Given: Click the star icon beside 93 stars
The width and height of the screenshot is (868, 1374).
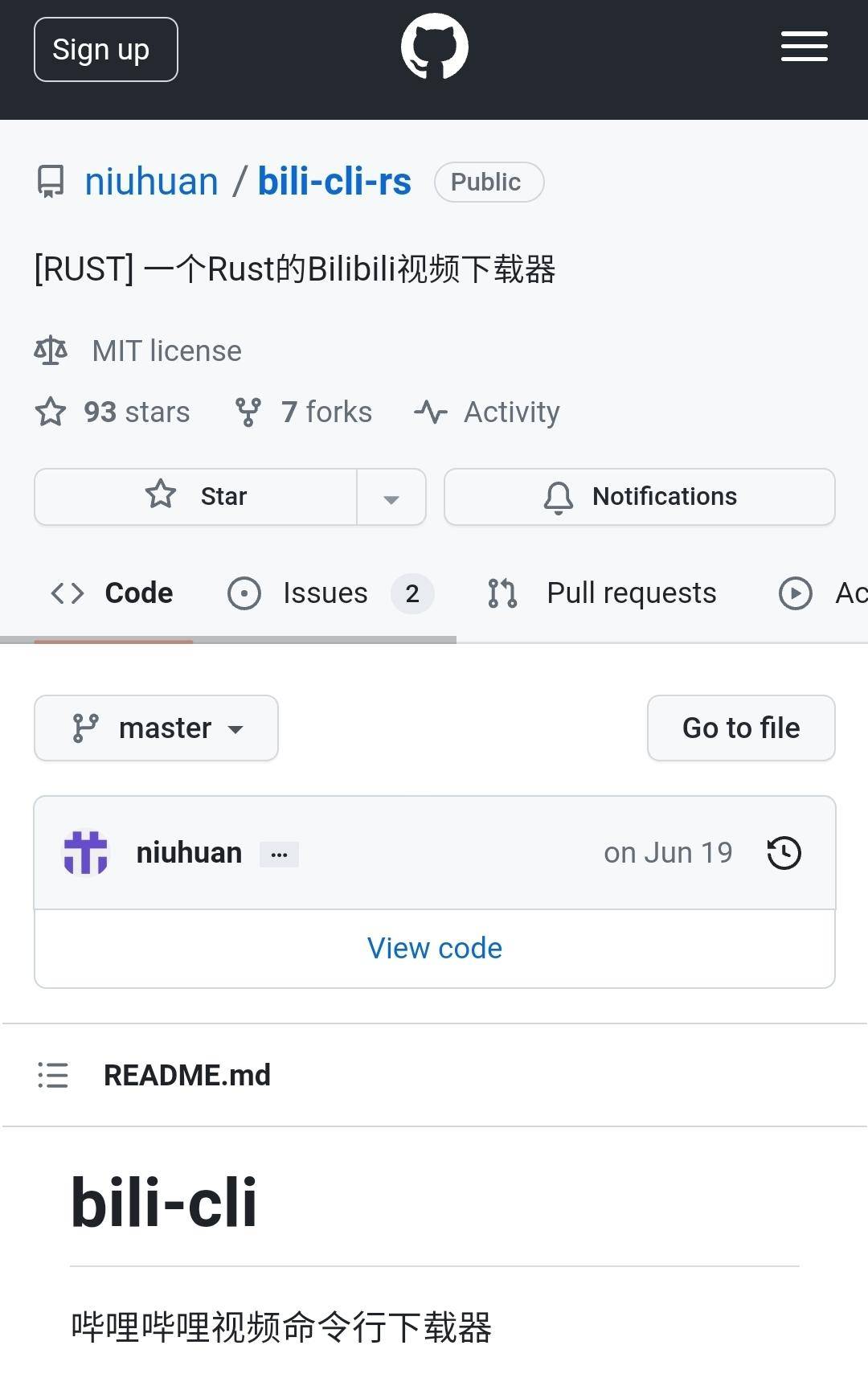Looking at the screenshot, I should coord(51,412).
